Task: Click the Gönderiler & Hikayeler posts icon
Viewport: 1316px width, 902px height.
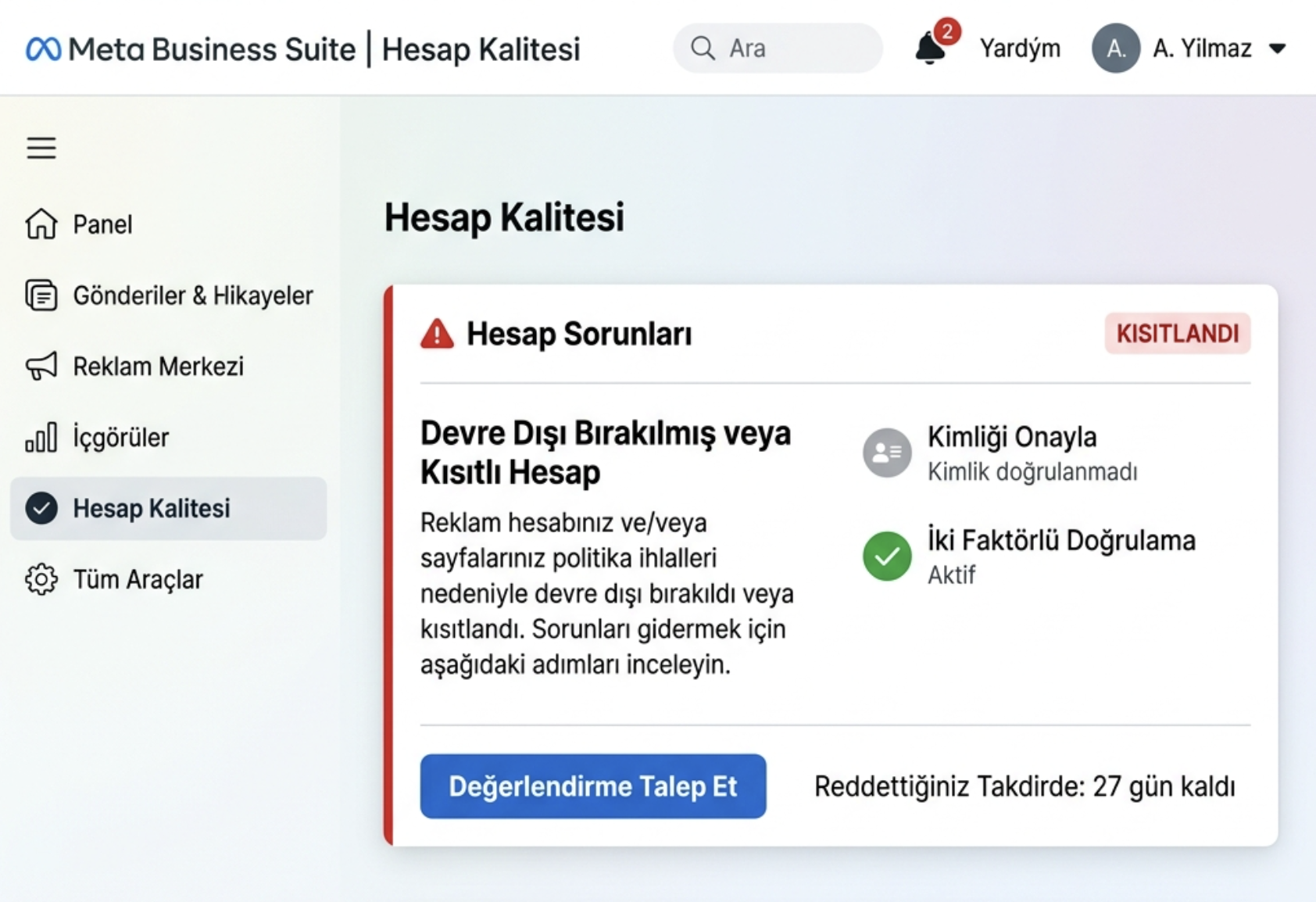Action: point(41,295)
